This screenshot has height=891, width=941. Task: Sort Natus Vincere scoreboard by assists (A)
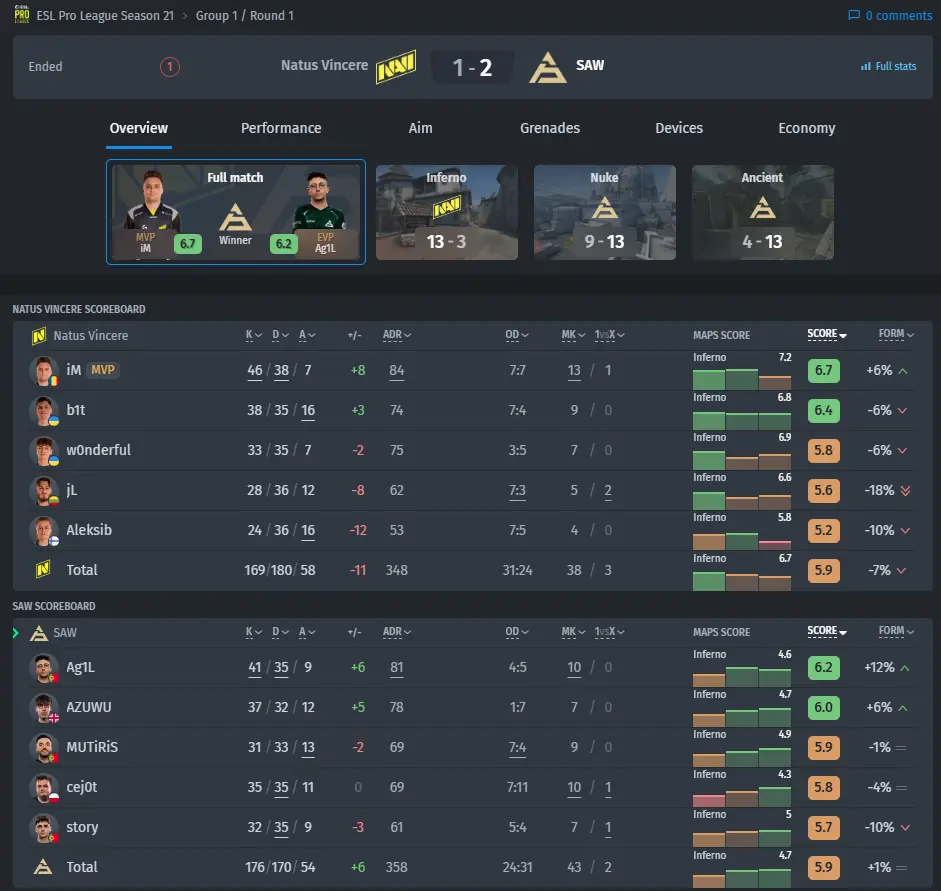[x=307, y=335]
